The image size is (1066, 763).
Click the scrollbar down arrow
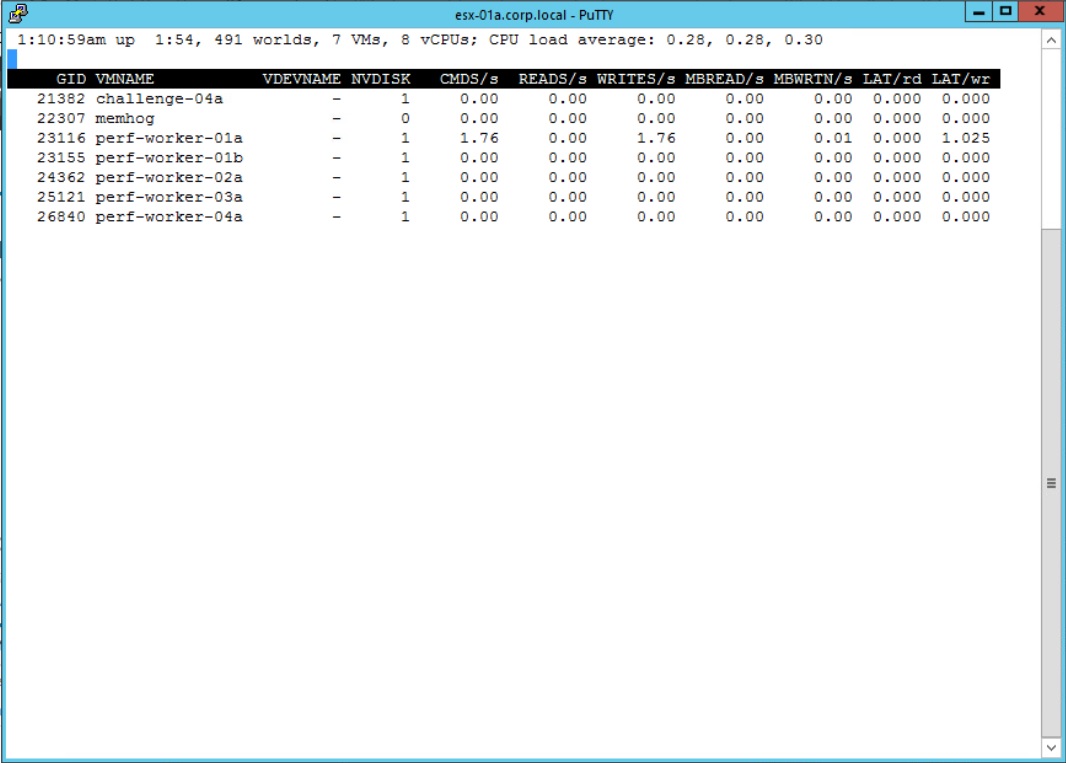(x=1051, y=747)
